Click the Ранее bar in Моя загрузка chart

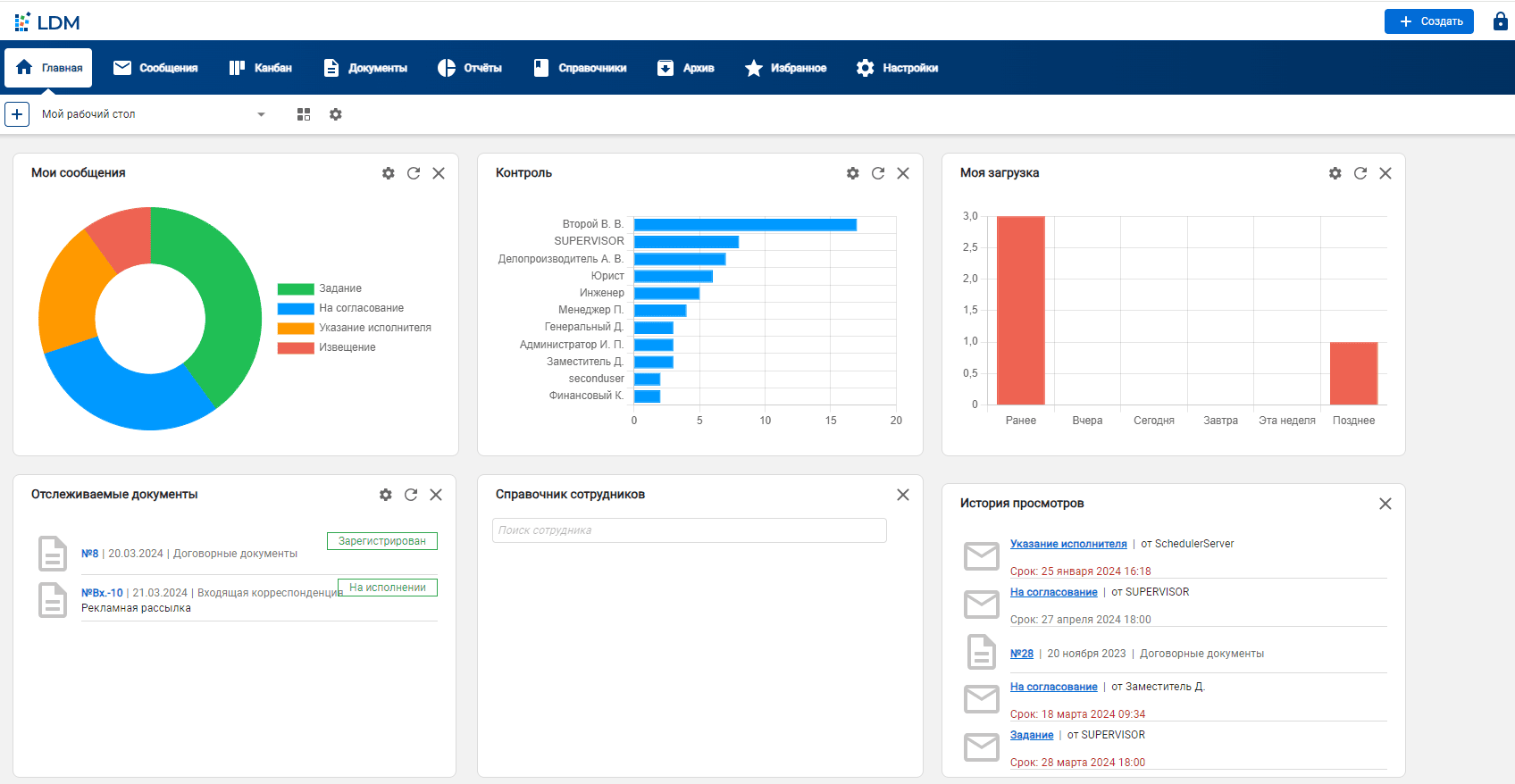coord(1021,311)
